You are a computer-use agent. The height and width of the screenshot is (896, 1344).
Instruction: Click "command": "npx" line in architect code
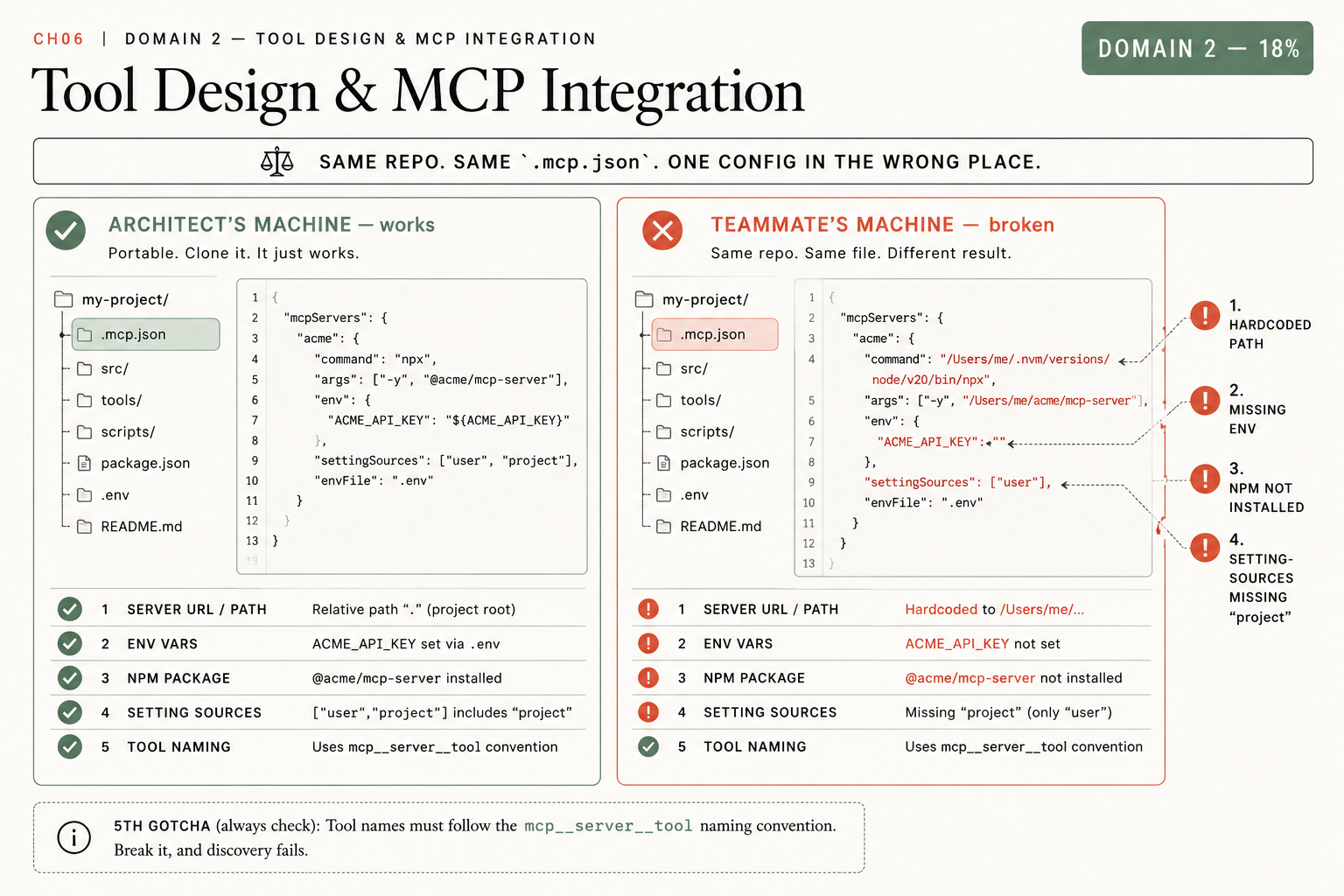pos(375,359)
